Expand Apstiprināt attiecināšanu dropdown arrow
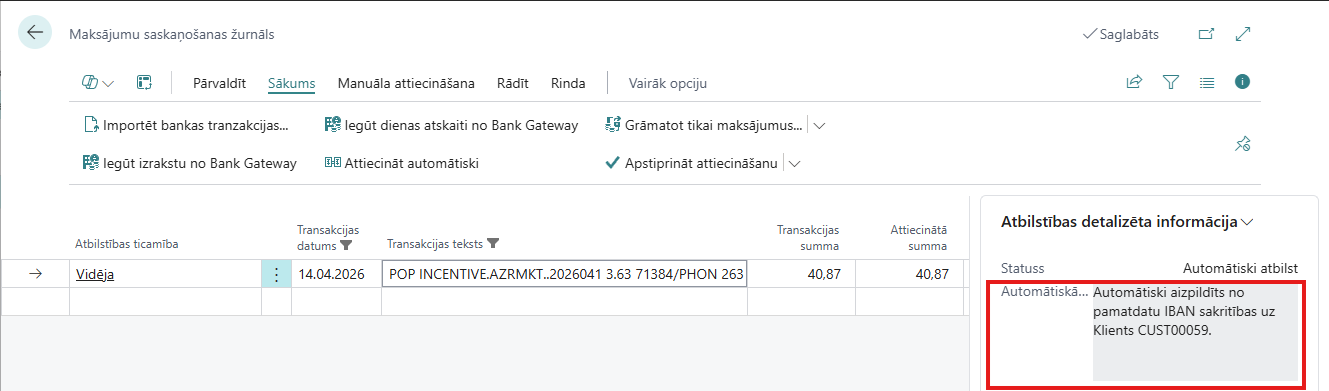 pyautogui.click(x=795, y=163)
